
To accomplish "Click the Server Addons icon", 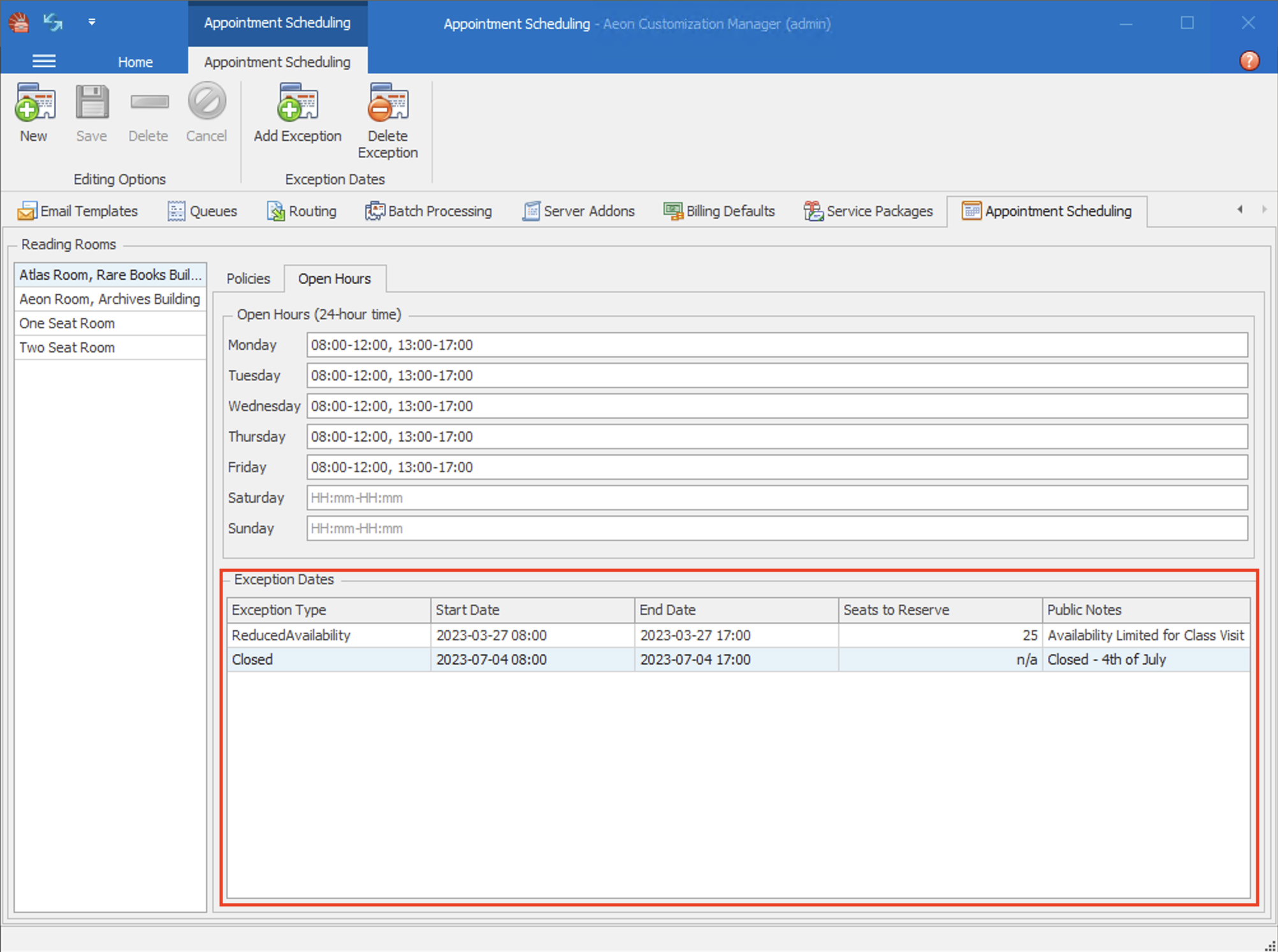I will tap(530, 210).
